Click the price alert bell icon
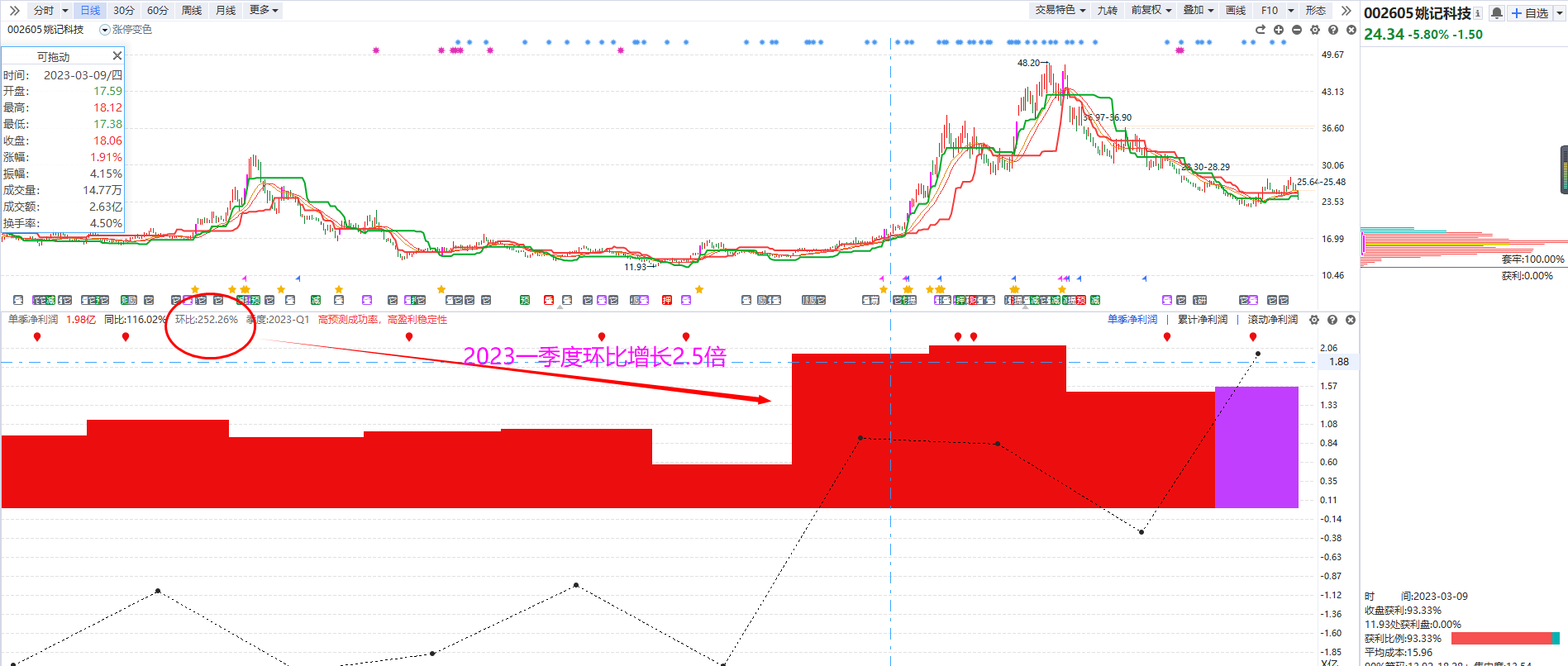 (1496, 13)
